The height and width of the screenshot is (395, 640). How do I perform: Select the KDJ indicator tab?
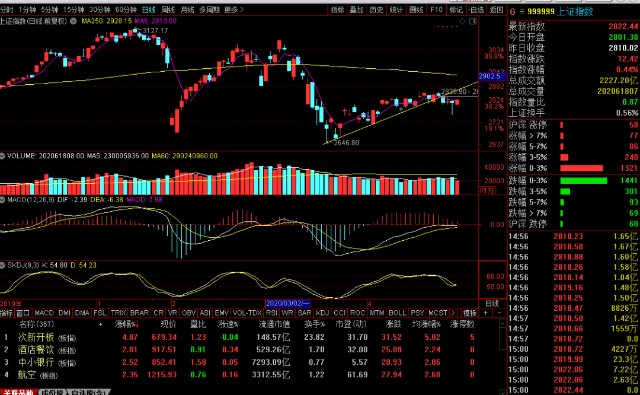pyautogui.click(x=322, y=313)
